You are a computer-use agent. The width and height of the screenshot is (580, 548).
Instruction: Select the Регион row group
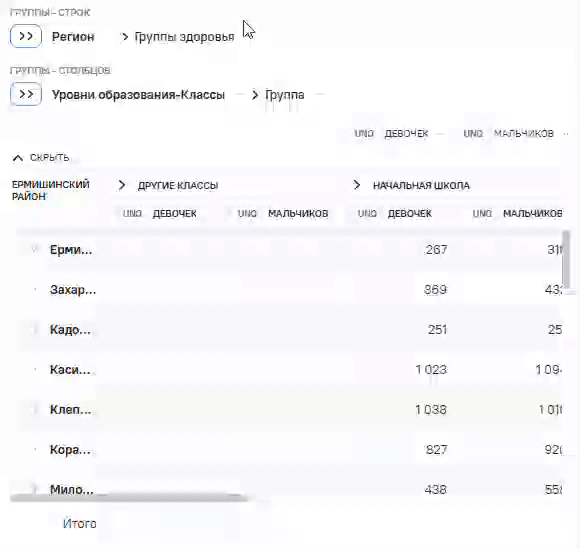tap(73, 37)
